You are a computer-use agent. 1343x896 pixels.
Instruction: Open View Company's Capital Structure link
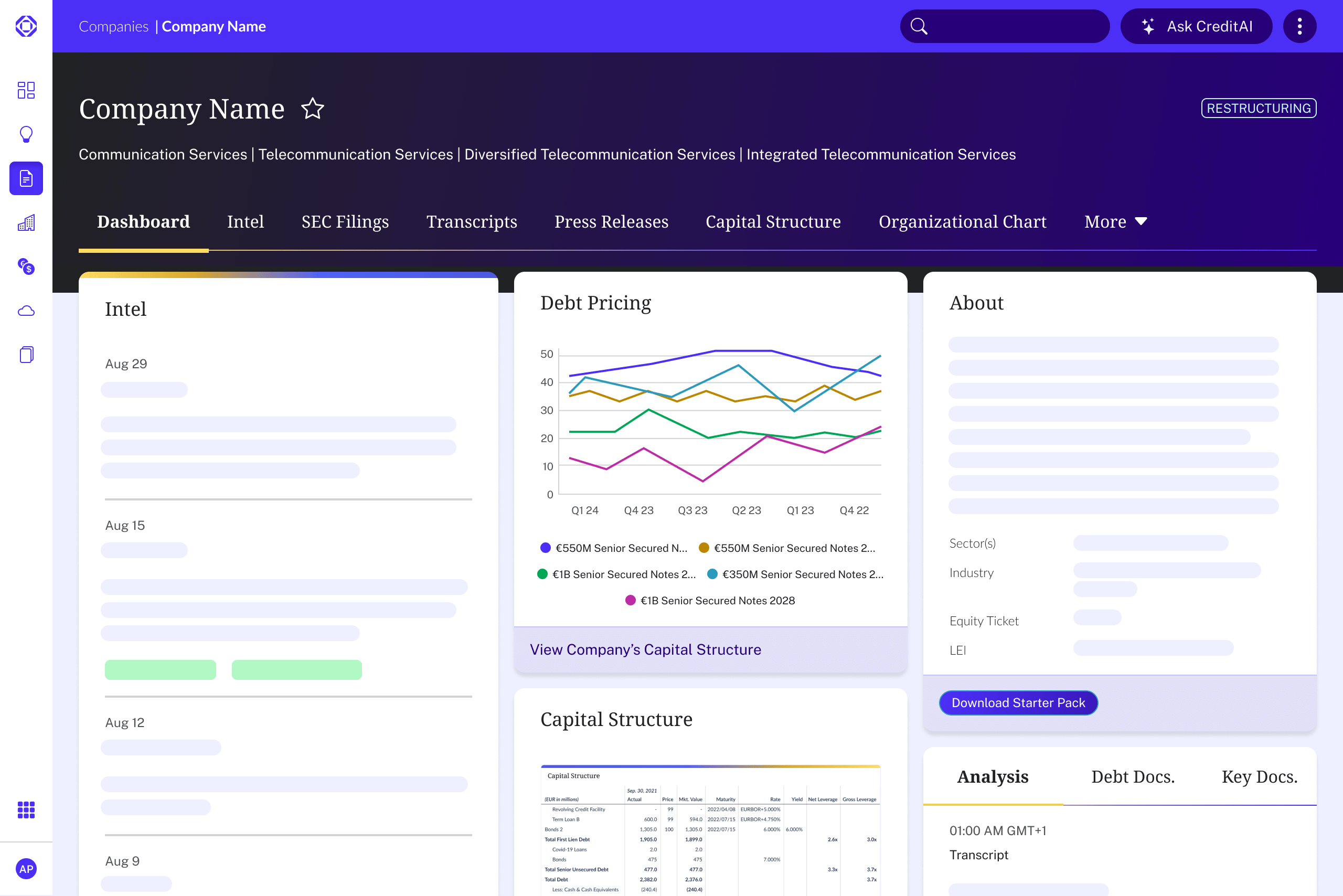pos(645,650)
